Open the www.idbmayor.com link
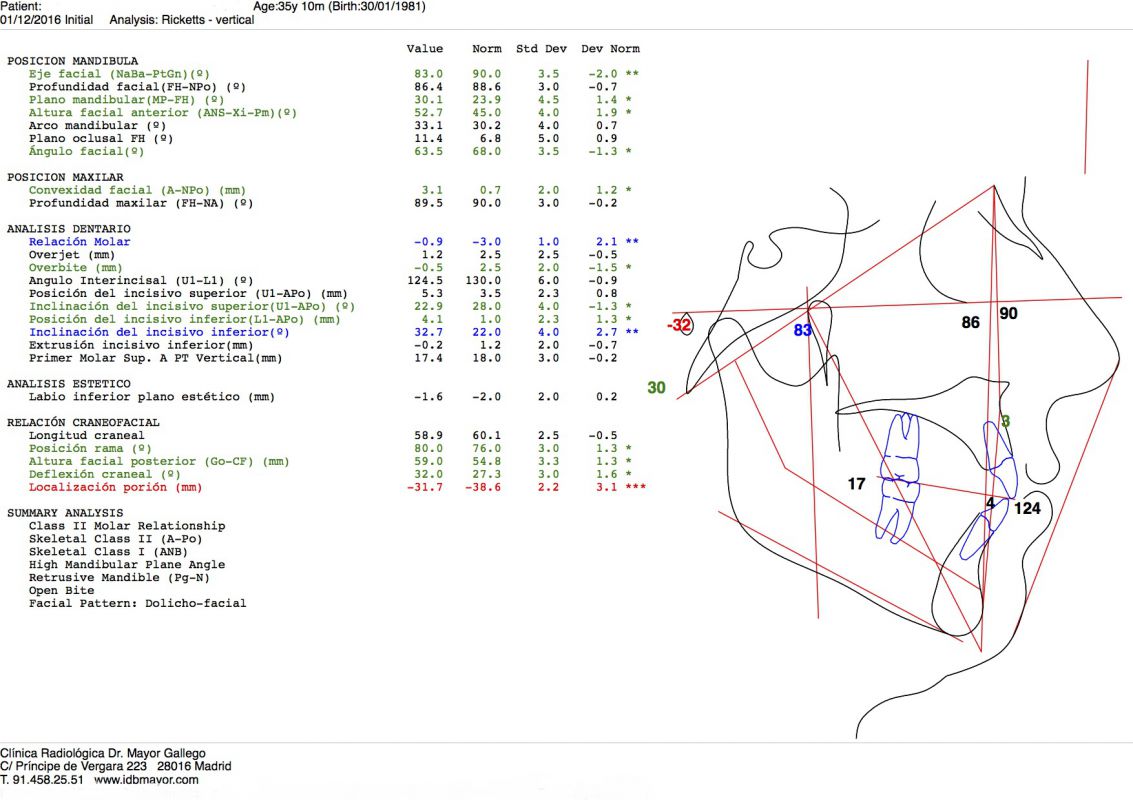The width and height of the screenshot is (1133, 800). click(148, 779)
